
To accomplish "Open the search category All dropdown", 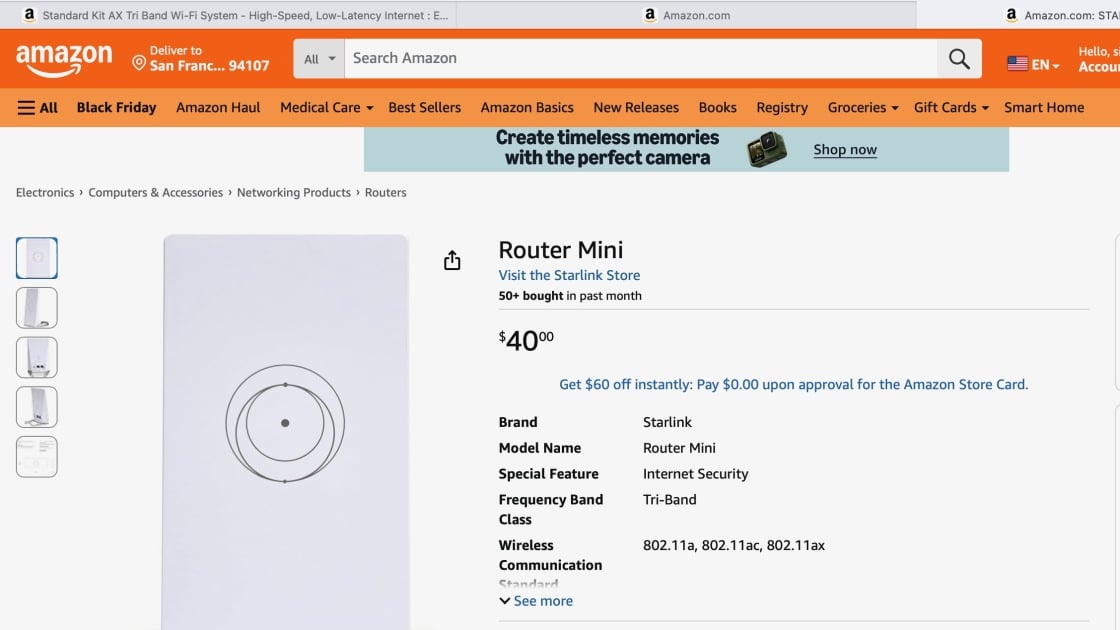I will point(319,59).
